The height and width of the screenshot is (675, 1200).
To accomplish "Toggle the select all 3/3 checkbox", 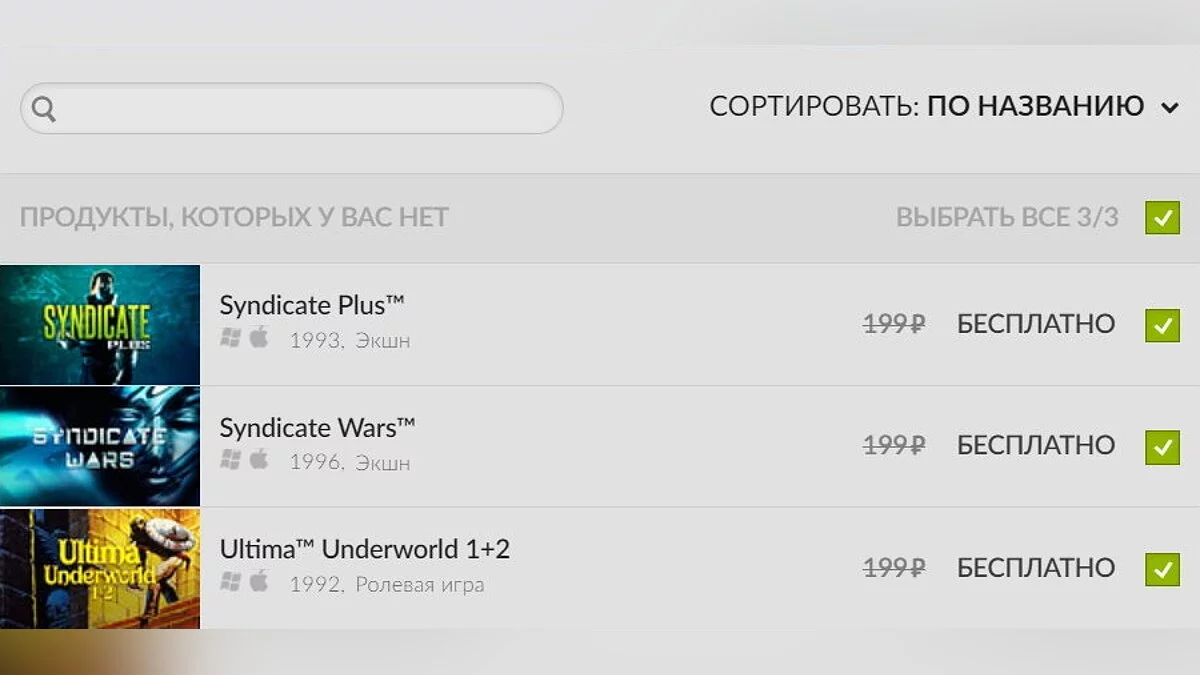I will [1162, 217].
